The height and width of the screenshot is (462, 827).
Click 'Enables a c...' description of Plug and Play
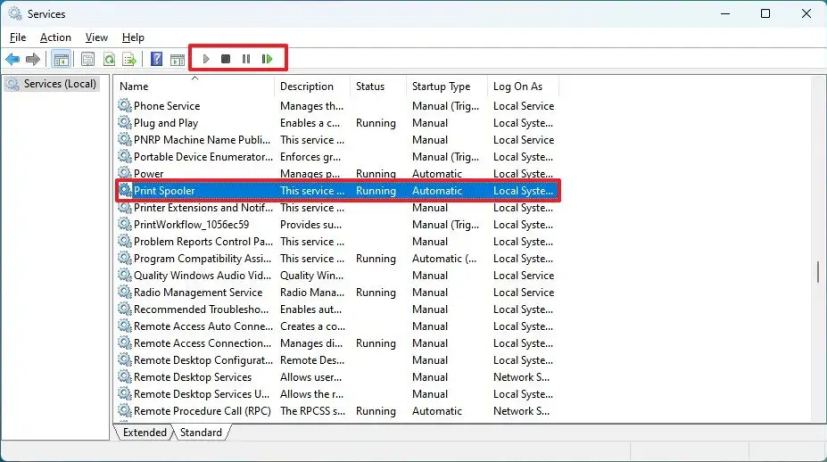(310, 123)
